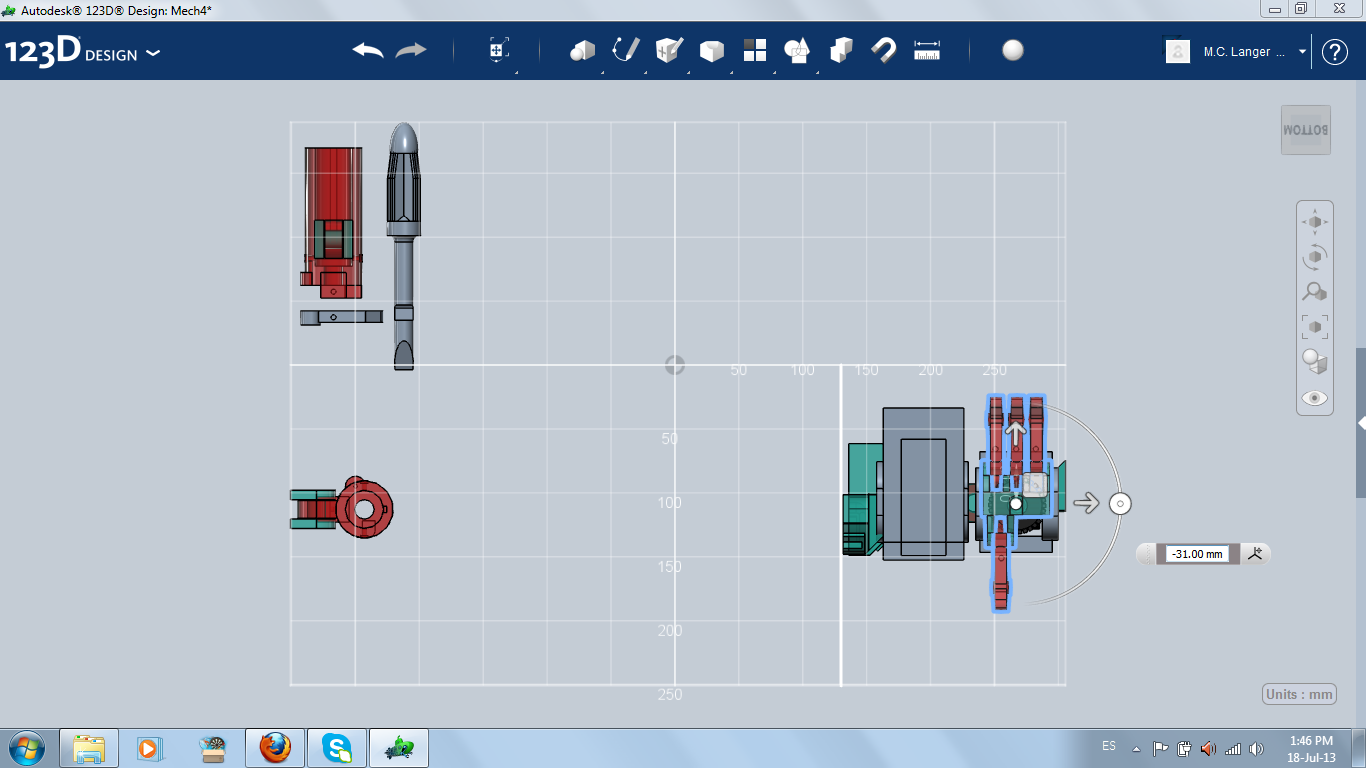Image resolution: width=1366 pixels, height=768 pixels.
Task: Click the Windows Start button
Action: (x=26, y=748)
